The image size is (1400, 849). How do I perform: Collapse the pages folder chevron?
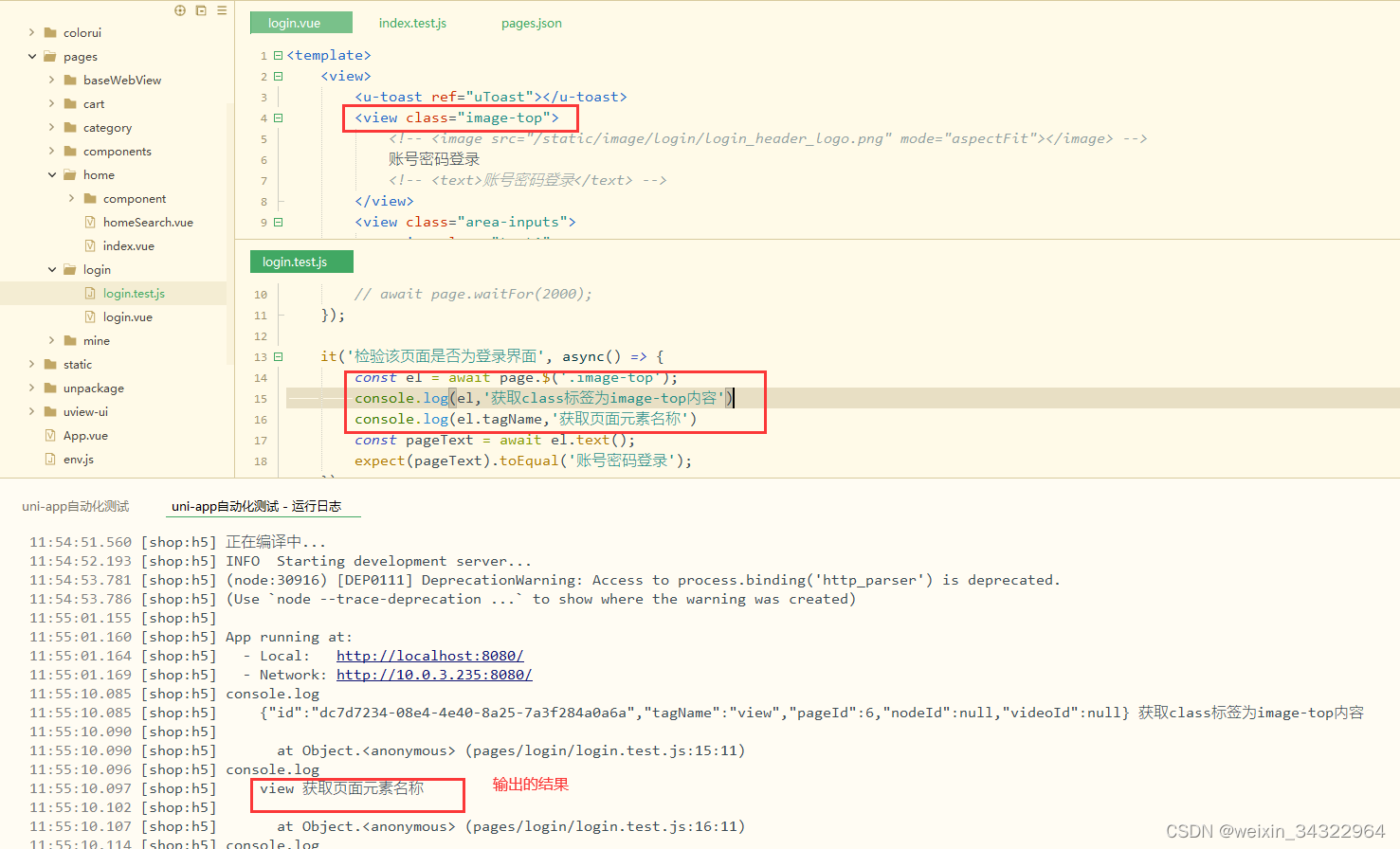[x=31, y=56]
